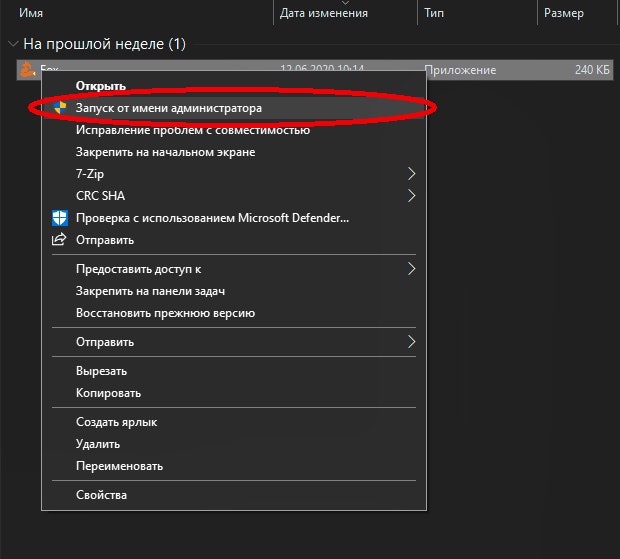Open Свойства at the menu bottom
Screen dimensions: 620x559
click(234, 495)
